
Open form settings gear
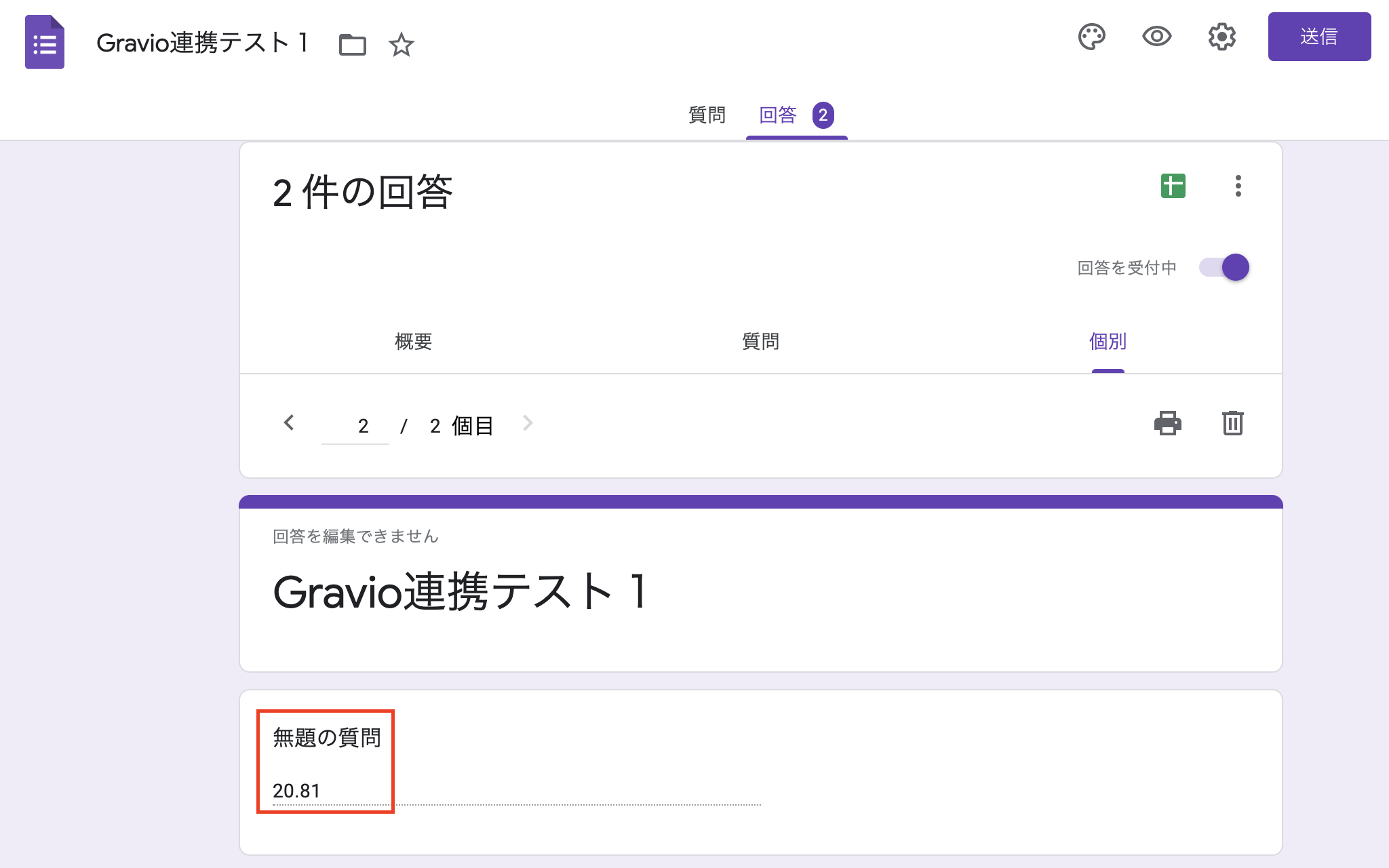pos(1222,37)
